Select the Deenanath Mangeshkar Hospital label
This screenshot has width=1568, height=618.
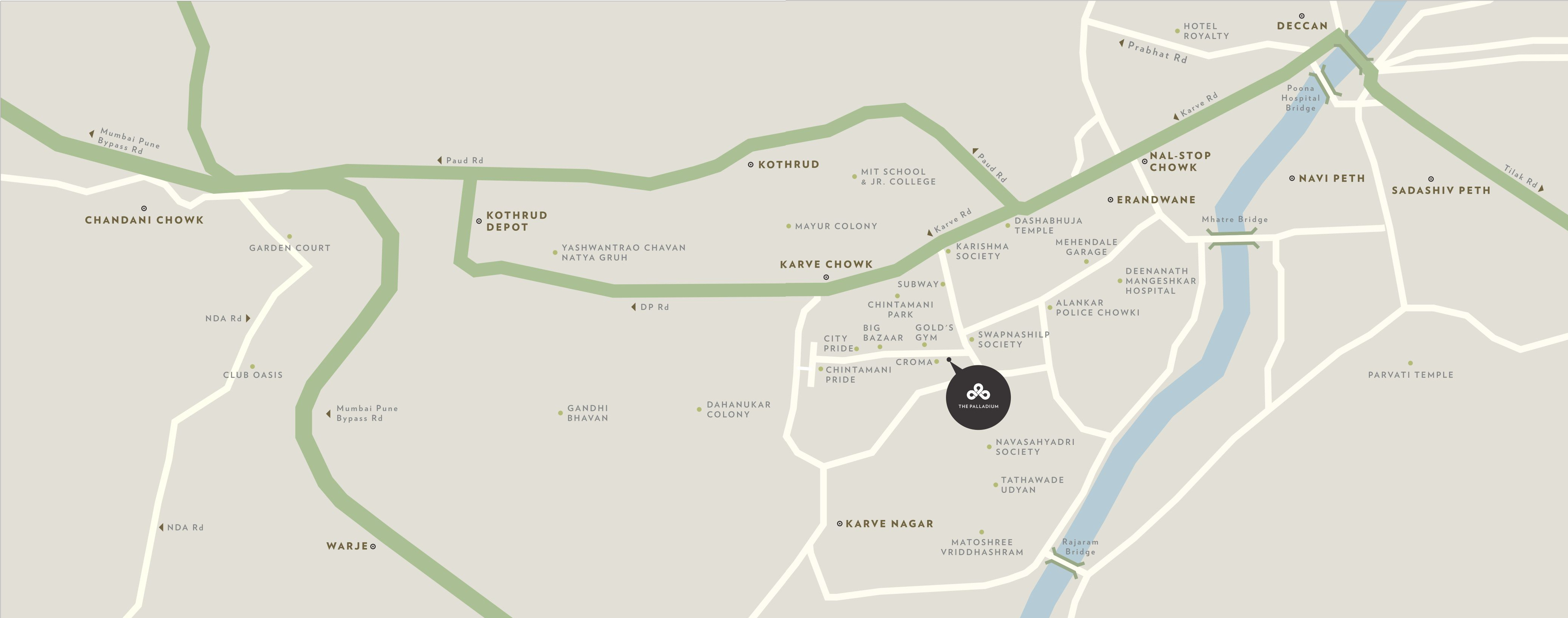click(1161, 281)
